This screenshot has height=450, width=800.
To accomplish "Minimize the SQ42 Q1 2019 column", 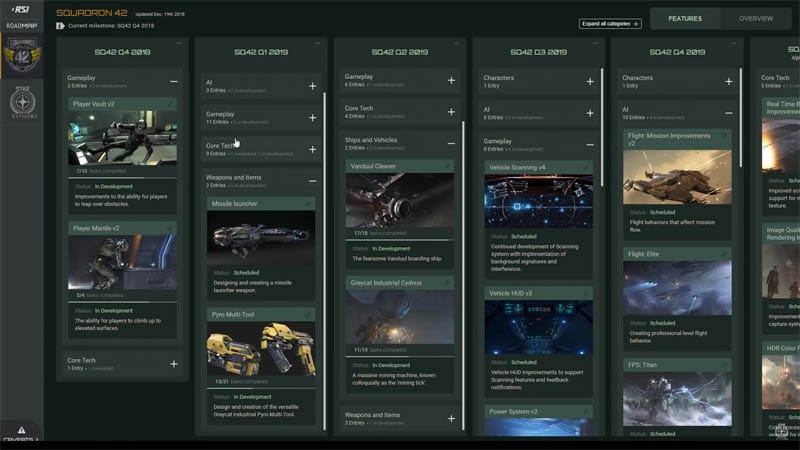I will point(317,43).
